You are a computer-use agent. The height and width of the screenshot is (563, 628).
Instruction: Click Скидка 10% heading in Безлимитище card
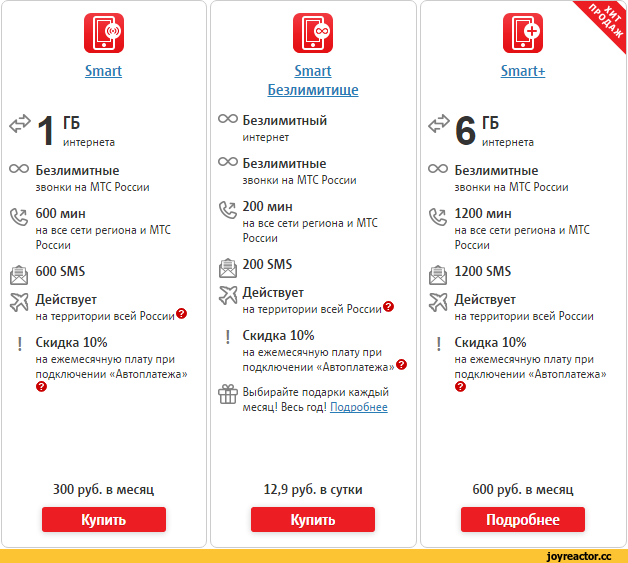pos(278,335)
